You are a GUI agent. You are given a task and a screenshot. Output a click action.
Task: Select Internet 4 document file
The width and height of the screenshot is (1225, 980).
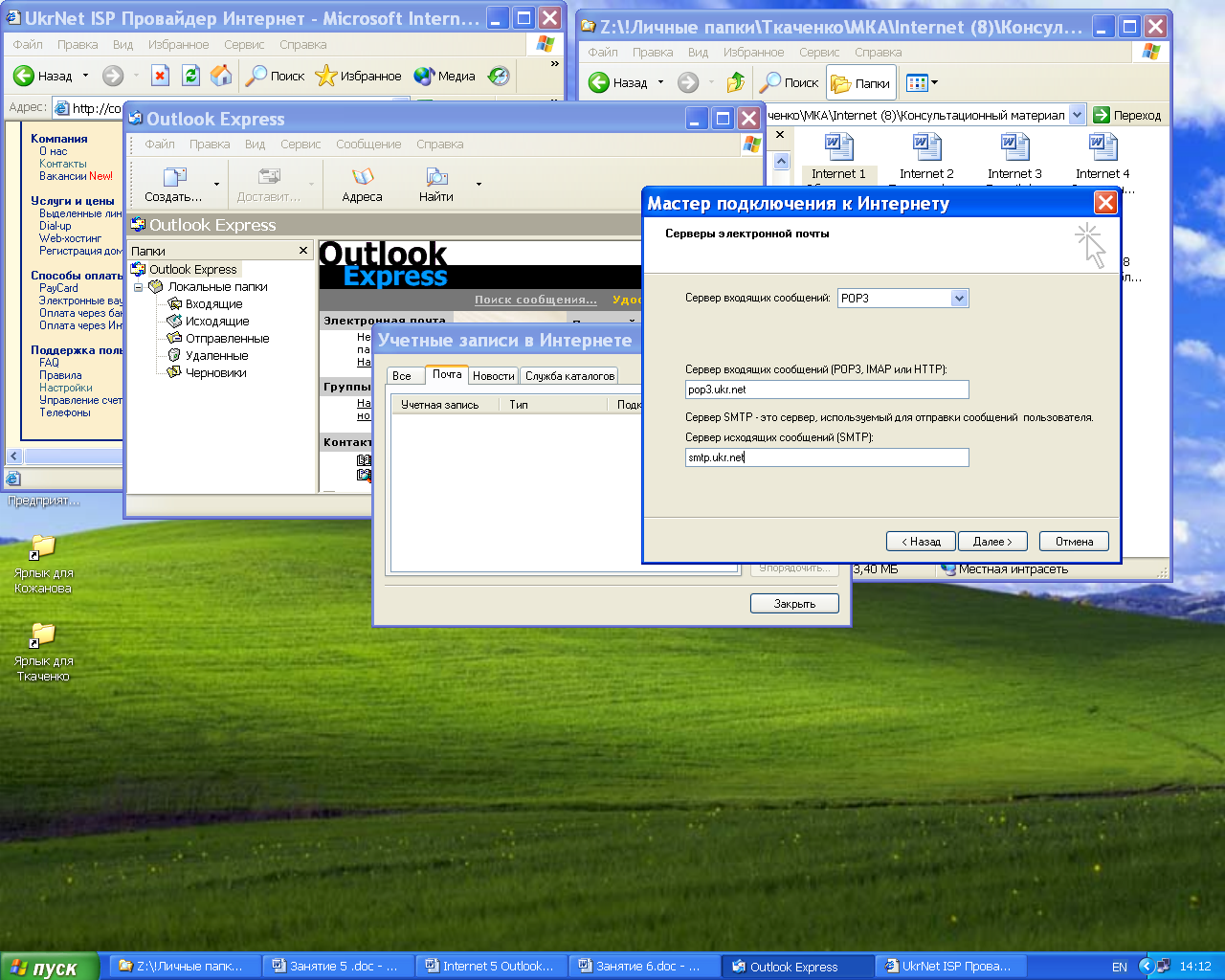coord(1102,156)
